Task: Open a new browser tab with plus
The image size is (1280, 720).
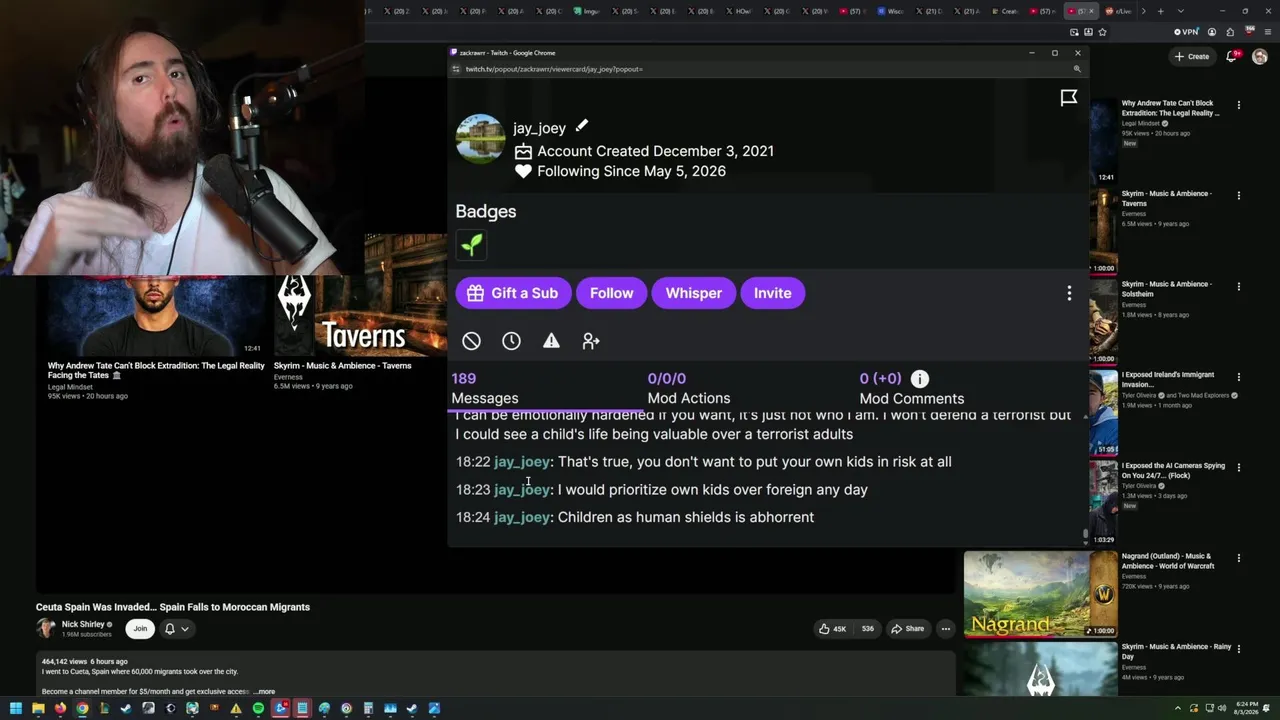Action: (1160, 11)
